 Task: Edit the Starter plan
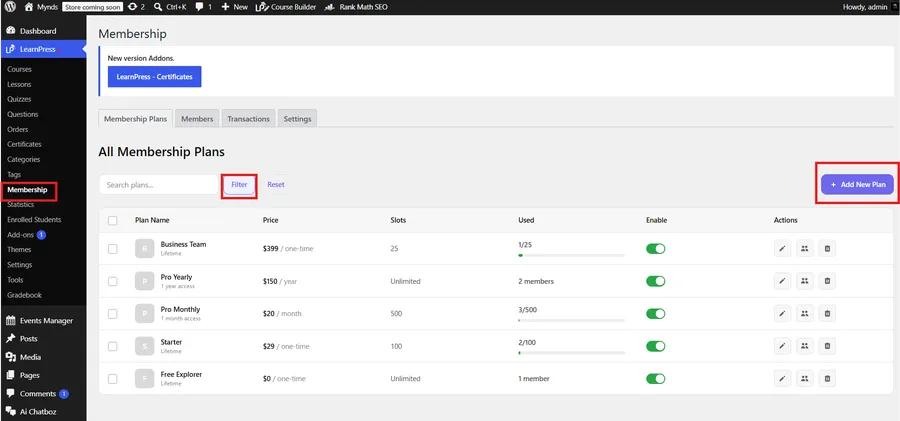point(782,346)
